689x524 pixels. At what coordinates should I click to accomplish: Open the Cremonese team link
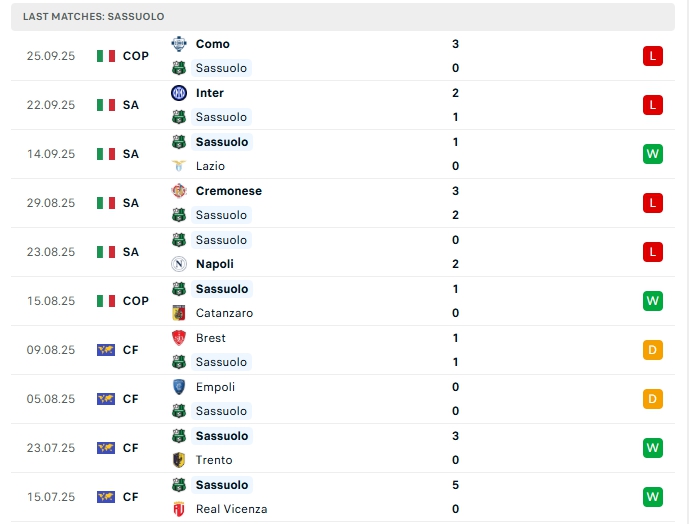point(228,191)
